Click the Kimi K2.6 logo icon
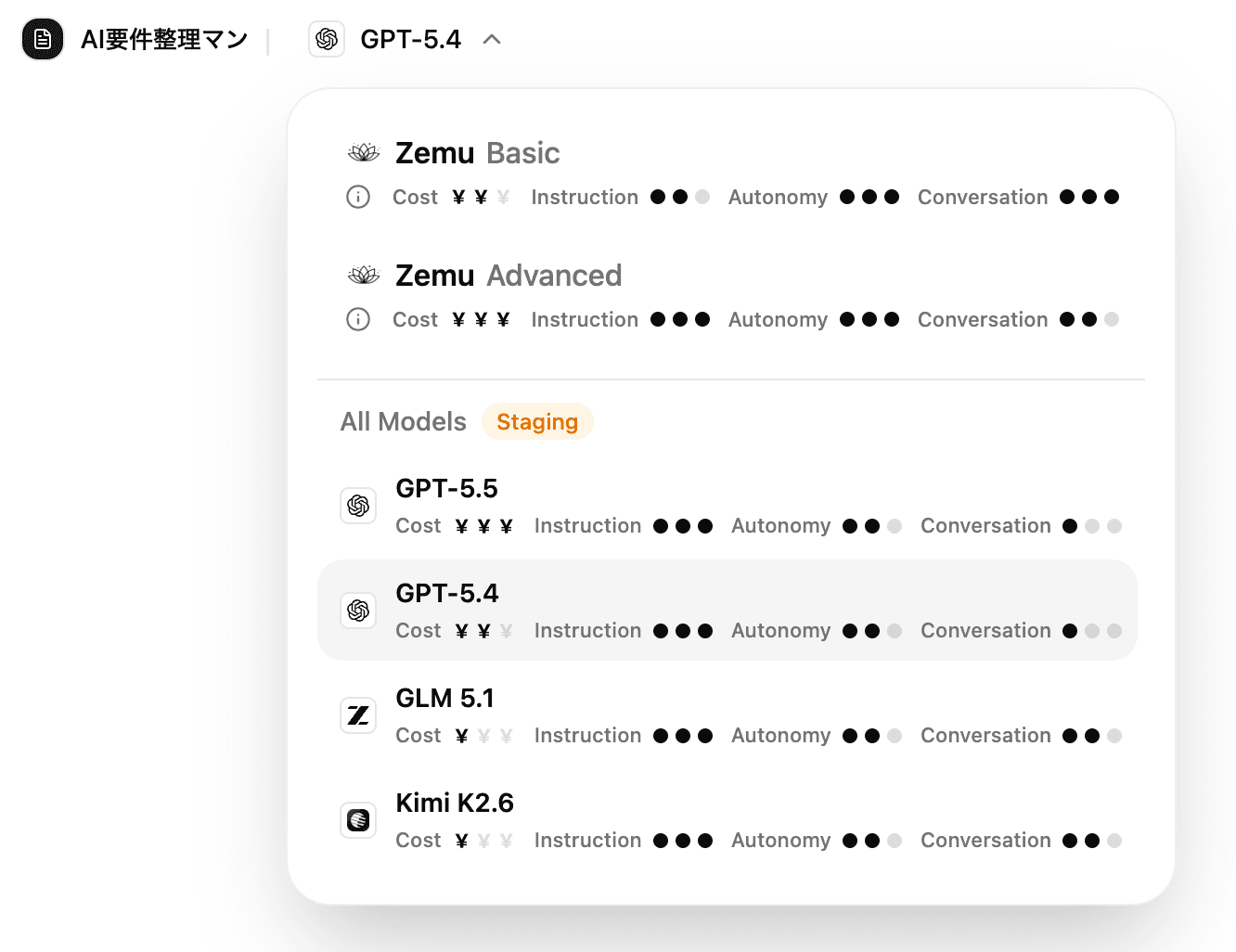This screenshot has height=952, width=1236. pyautogui.click(x=358, y=820)
